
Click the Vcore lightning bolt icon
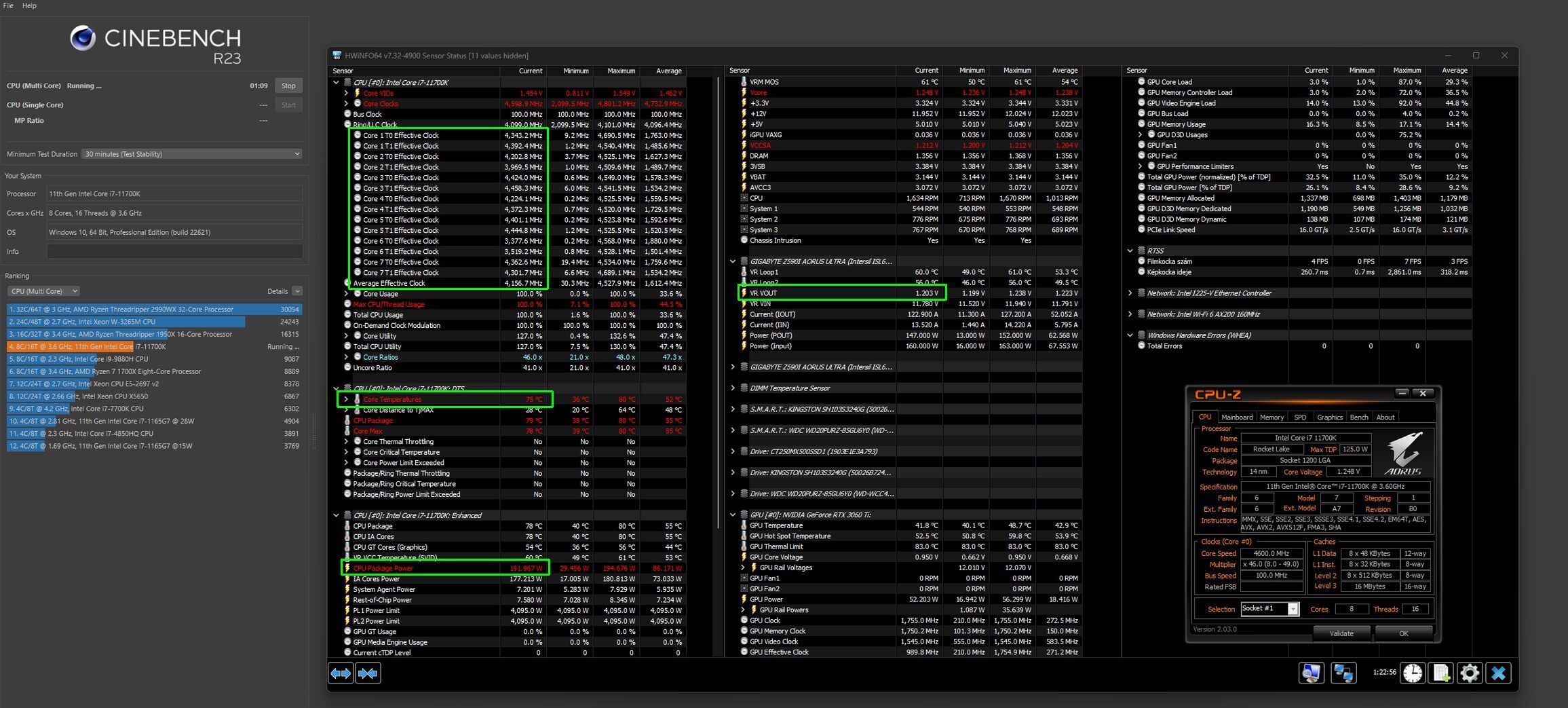coord(744,92)
